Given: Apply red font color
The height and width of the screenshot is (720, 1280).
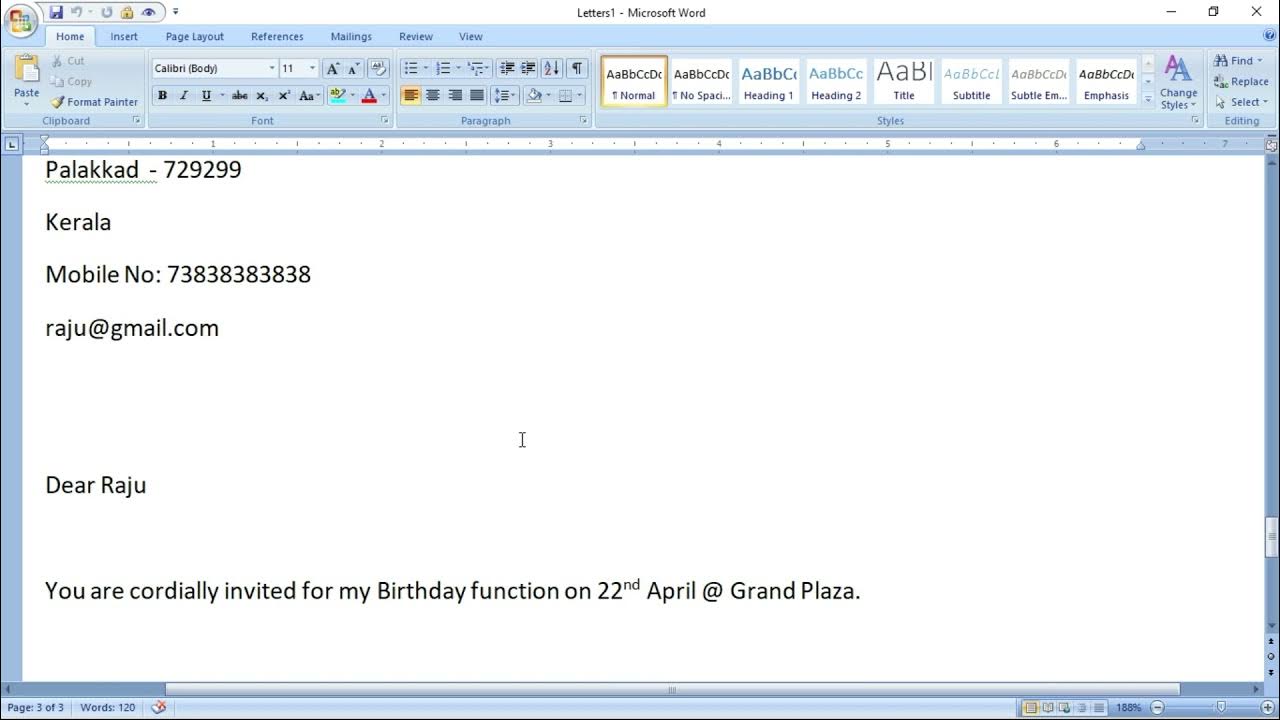Looking at the screenshot, I should coord(369,96).
